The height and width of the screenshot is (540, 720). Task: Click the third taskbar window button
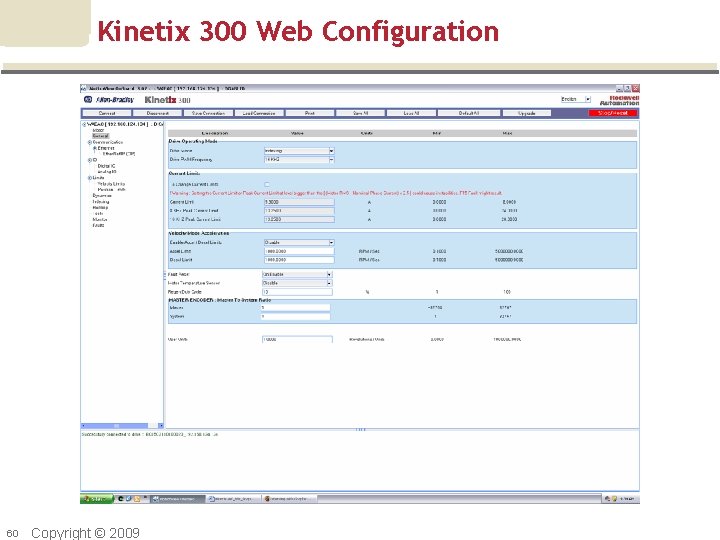289,499
